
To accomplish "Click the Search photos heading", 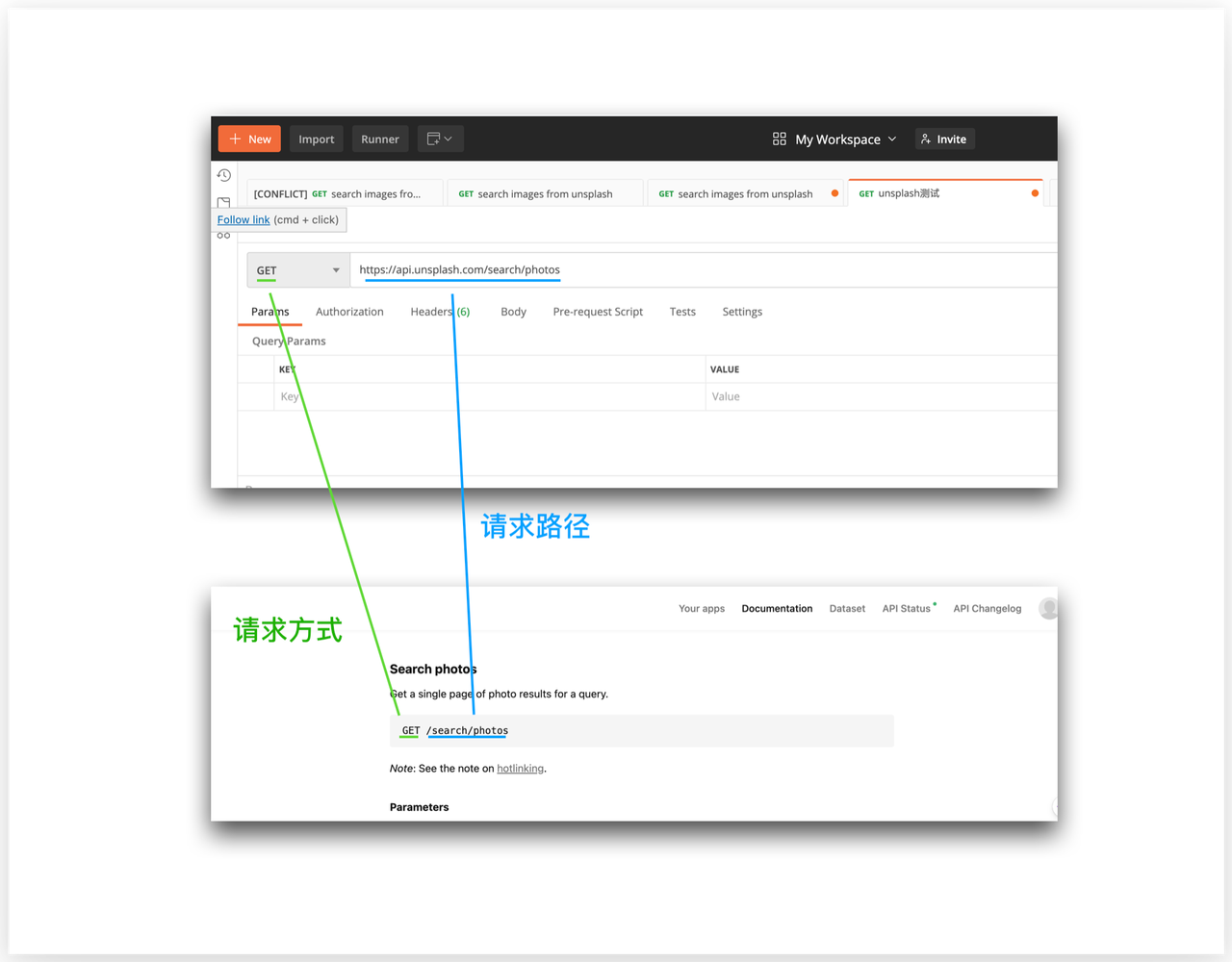I will click(433, 669).
